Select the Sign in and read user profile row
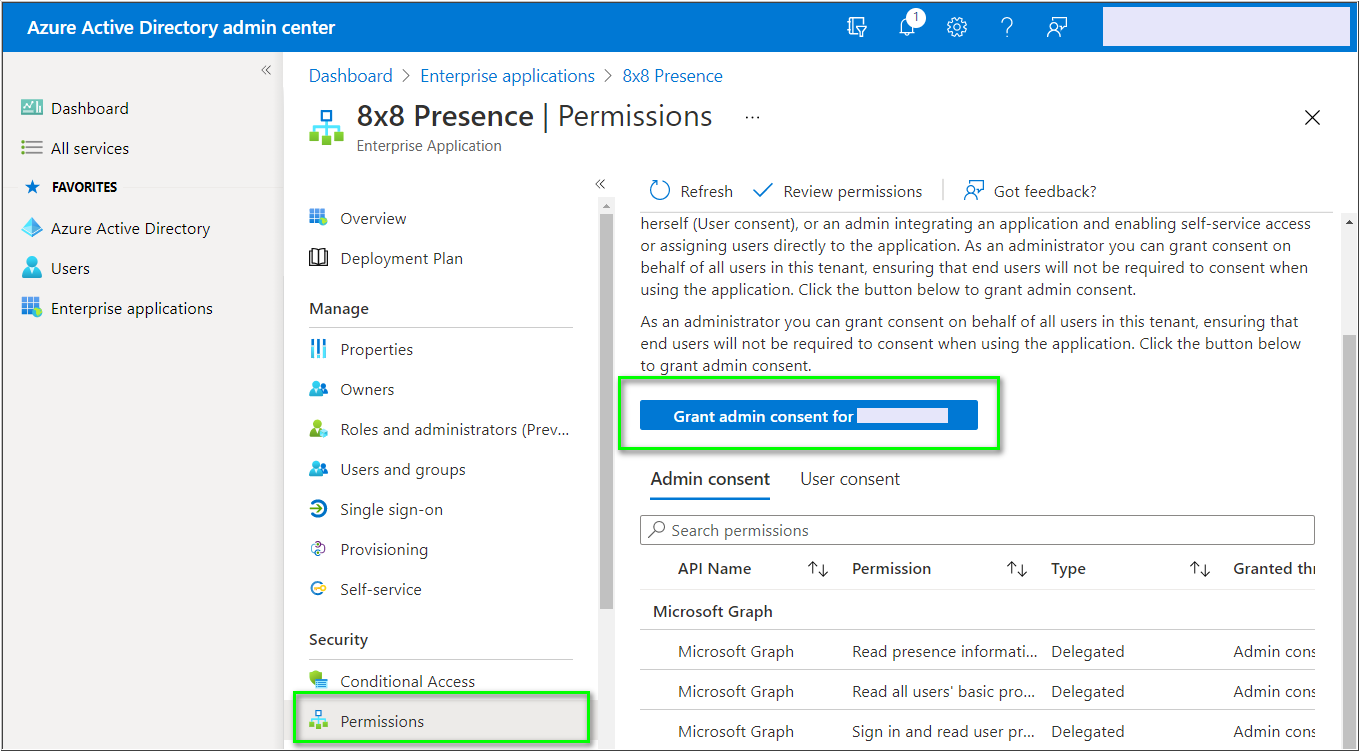The width and height of the screenshot is (1359, 751). coord(977,731)
